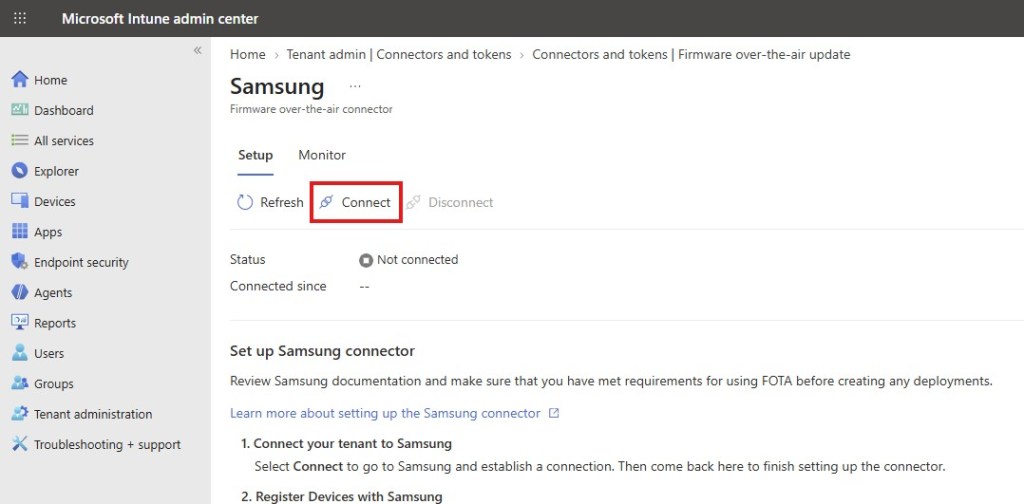This screenshot has height=504, width=1024.
Task: Open the app launcher waffle icon
Action: click(x=20, y=18)
